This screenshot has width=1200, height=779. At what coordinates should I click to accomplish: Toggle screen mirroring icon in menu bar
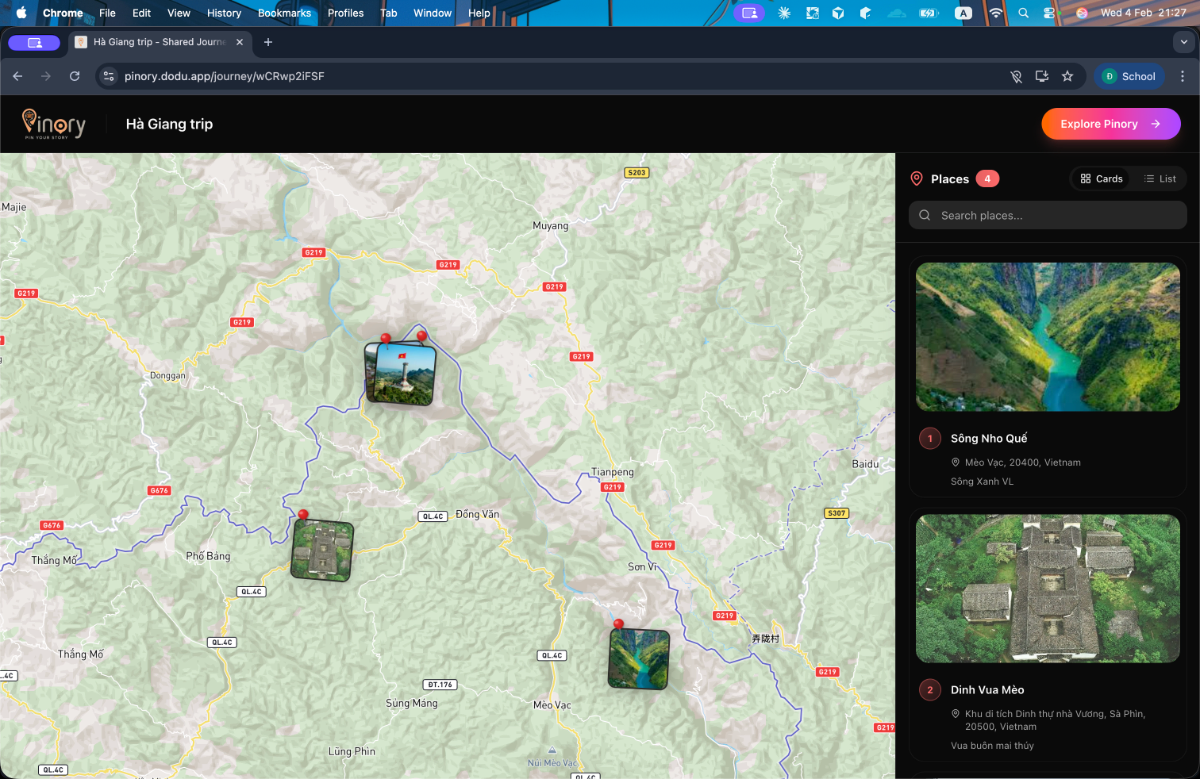click(x=749, y=13)
